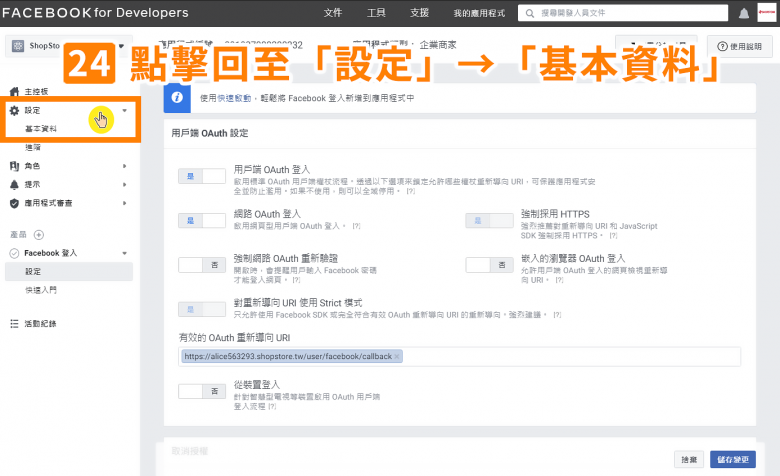Toggle Strict 模式 redirect URI switch

coord(202,309)
